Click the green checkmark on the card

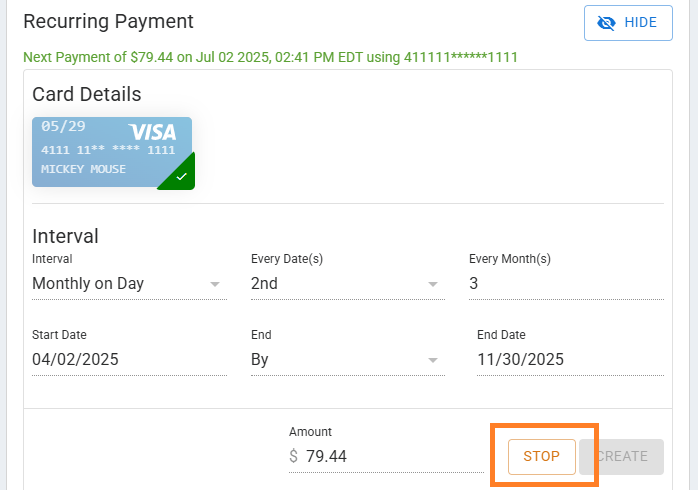coord(181,176)
